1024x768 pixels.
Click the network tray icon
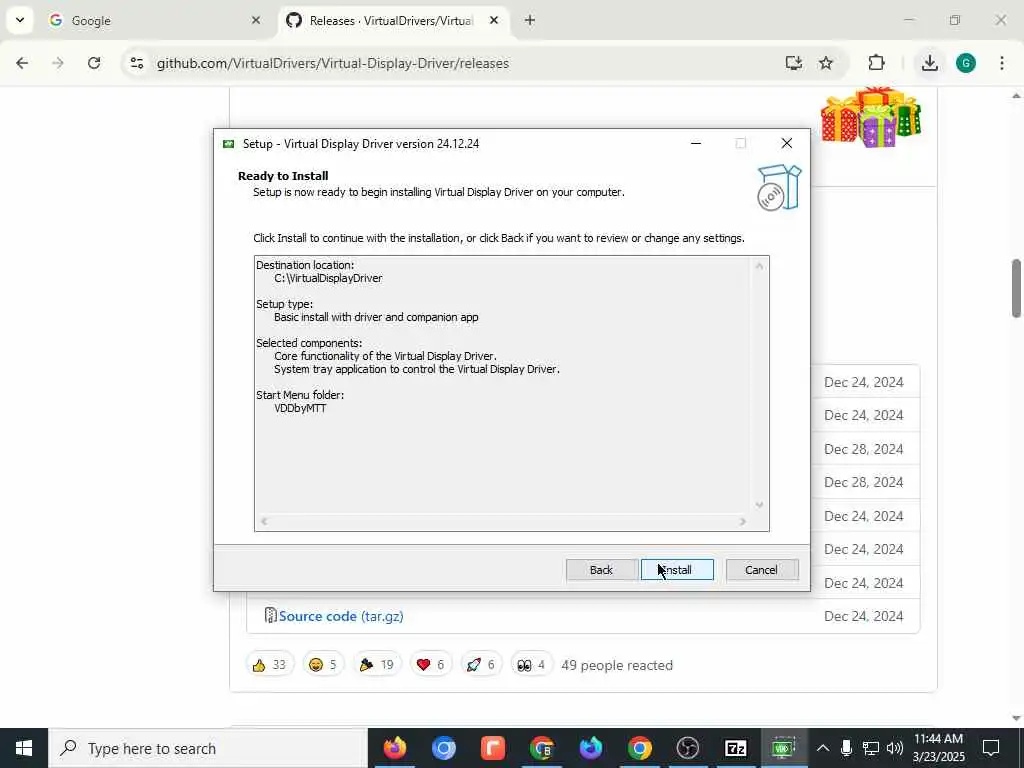(871, 748)
